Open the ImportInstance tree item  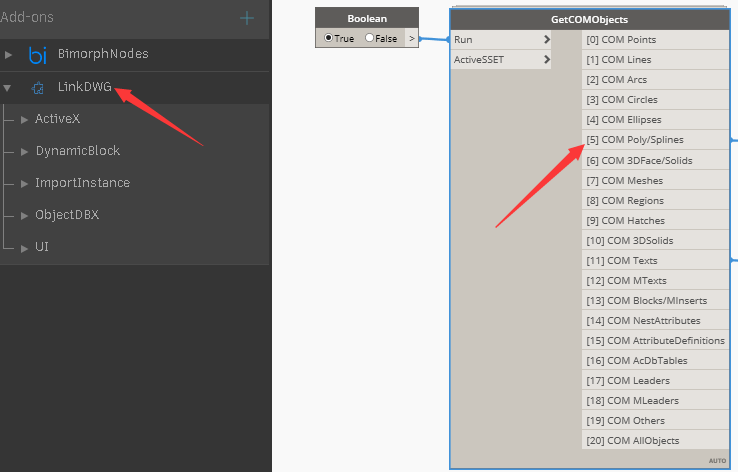(x=82, y=183)
